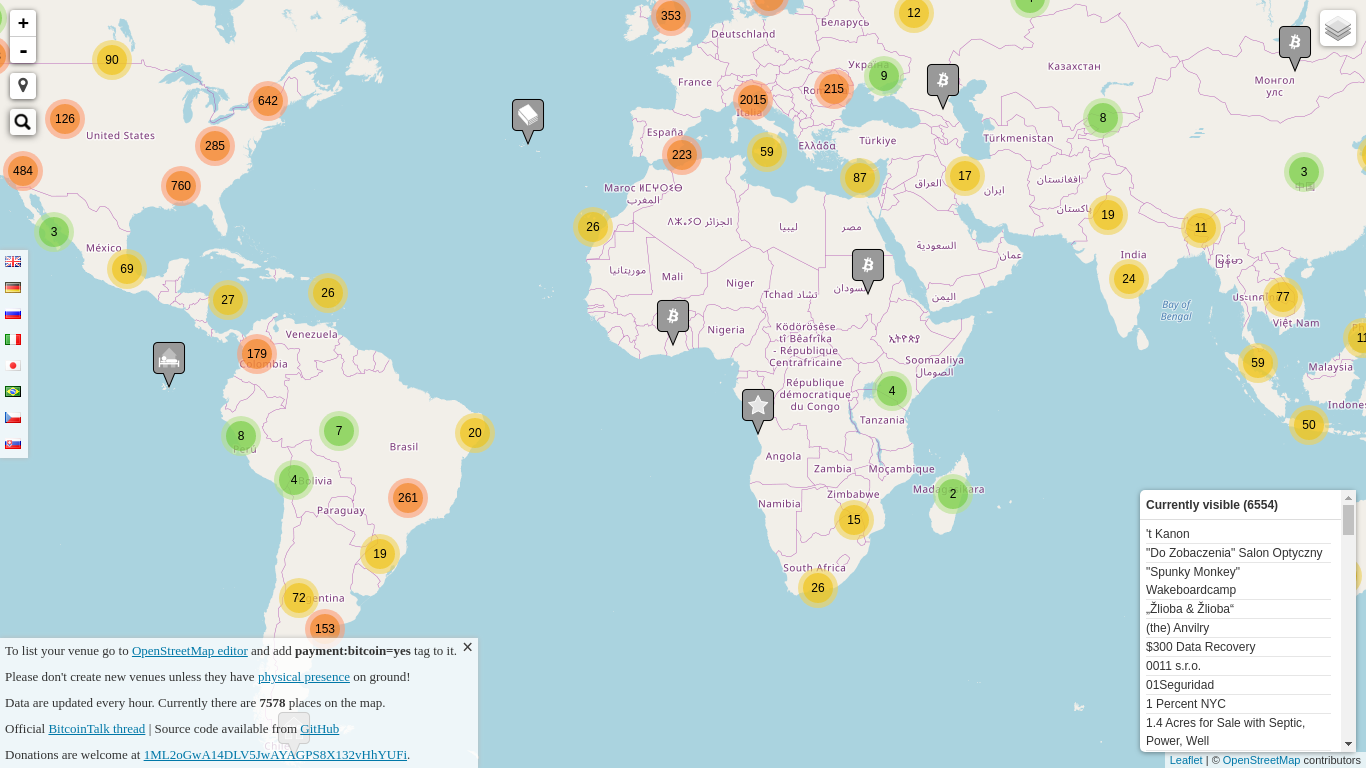The width and height of the screenshot is (1366, 768).
Task: Choose the Brazilian flag language
Action: tap(13, 392)
